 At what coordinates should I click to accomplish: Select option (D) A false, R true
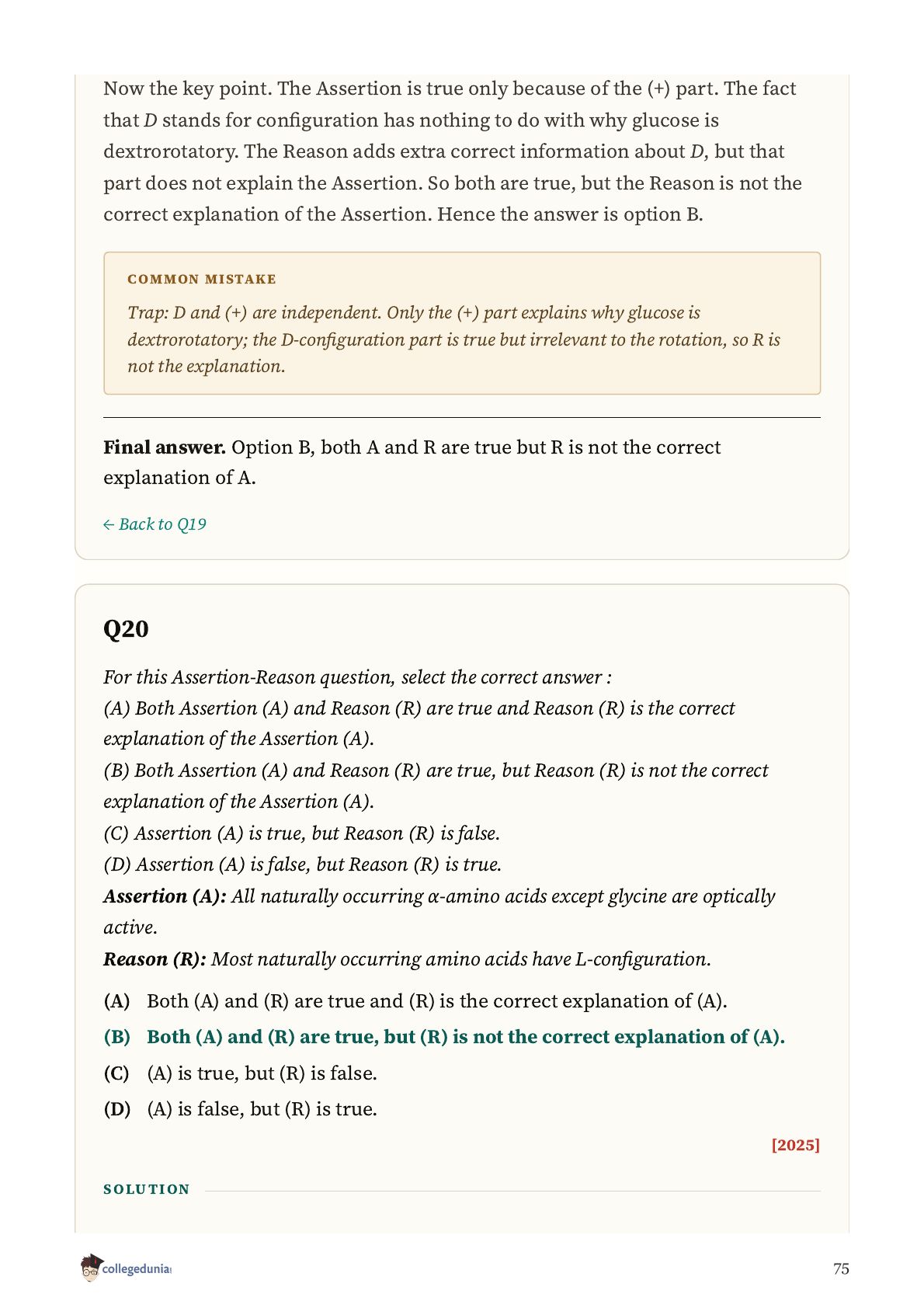tap(241, 1109)
